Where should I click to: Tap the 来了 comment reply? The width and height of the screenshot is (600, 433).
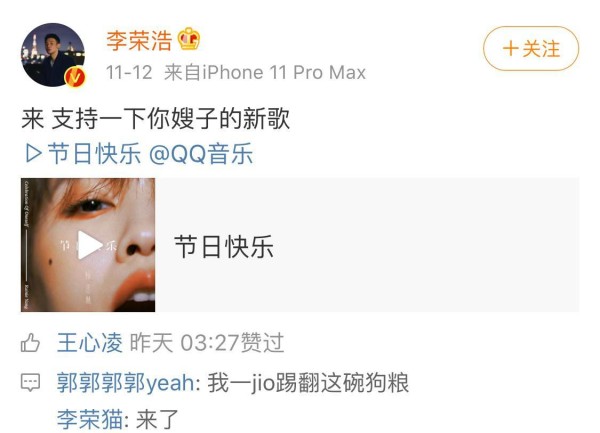click(157, 419)
